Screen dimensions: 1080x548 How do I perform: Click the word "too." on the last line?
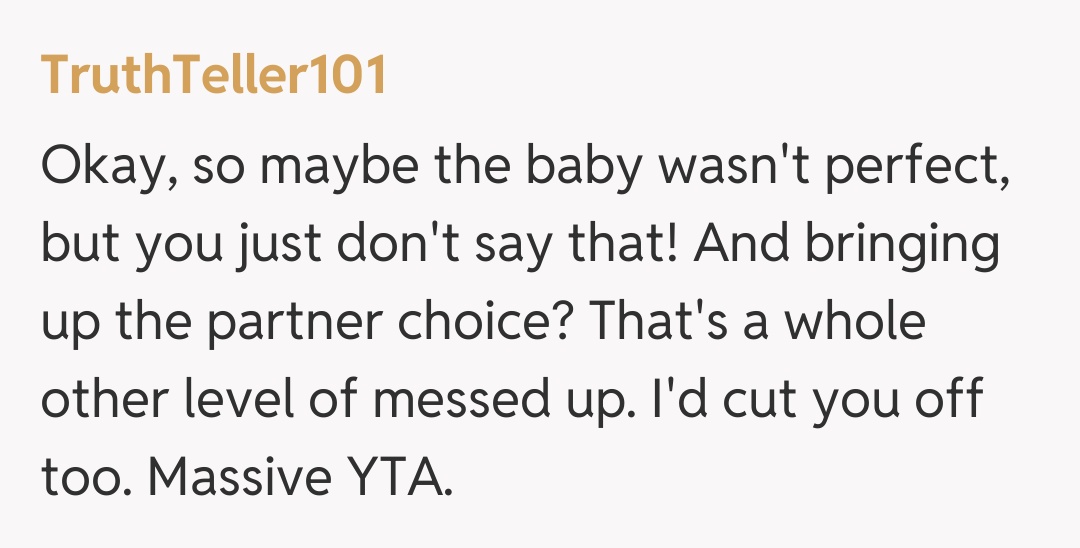[x=84, y=478]
